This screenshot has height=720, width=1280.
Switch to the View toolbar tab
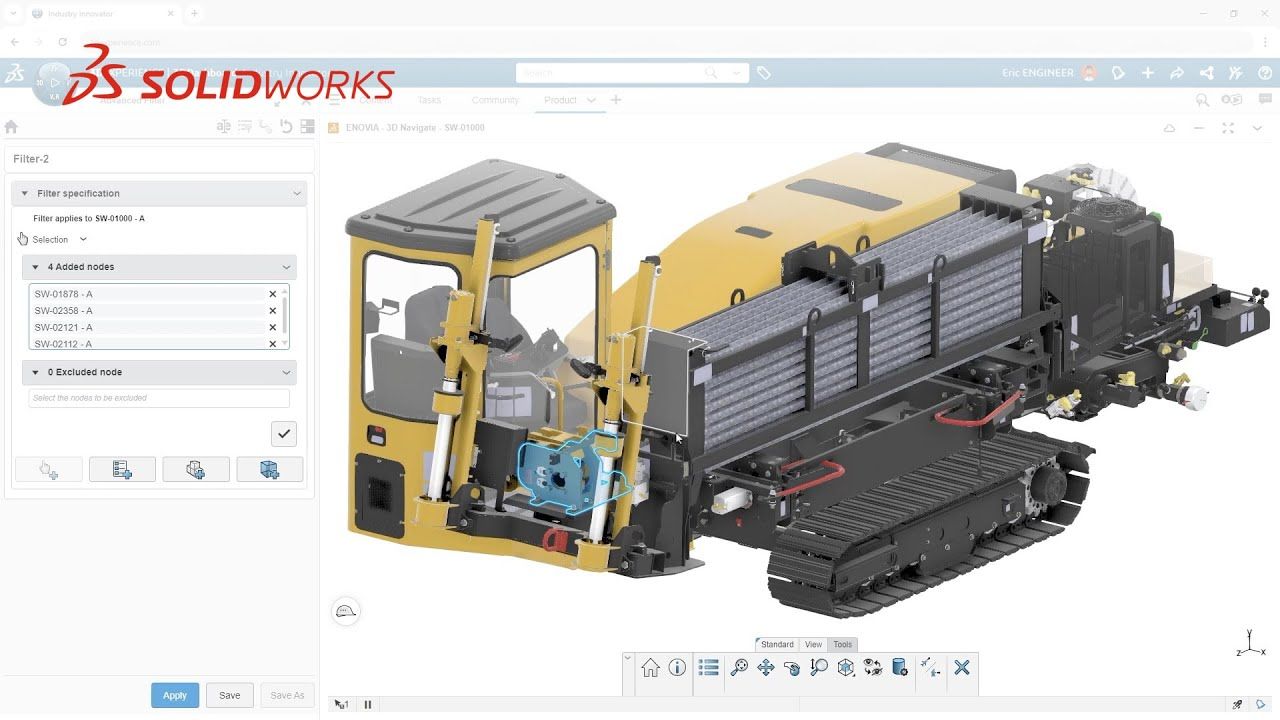pos(813,644)
